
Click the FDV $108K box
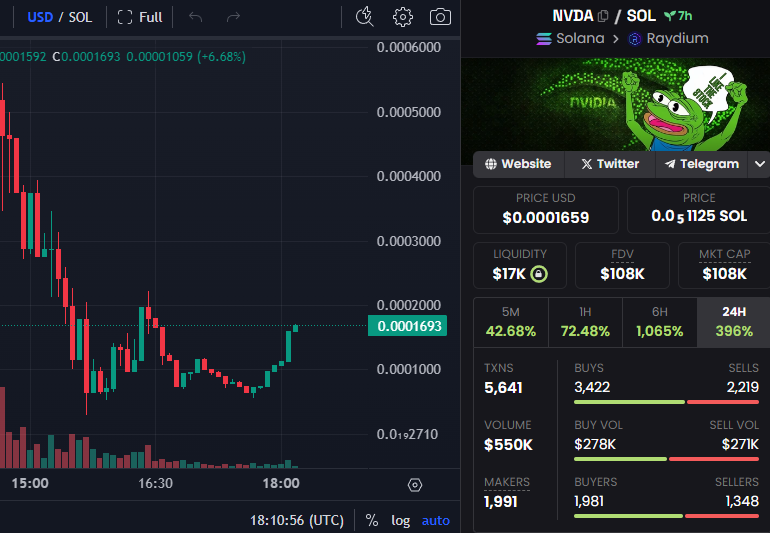pyautogui.click(x=622, y=265)
